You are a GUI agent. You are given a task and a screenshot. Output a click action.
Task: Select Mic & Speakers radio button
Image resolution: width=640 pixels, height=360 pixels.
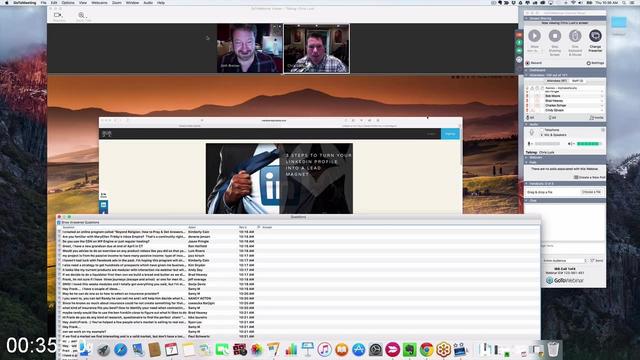(x=542, y=135)
